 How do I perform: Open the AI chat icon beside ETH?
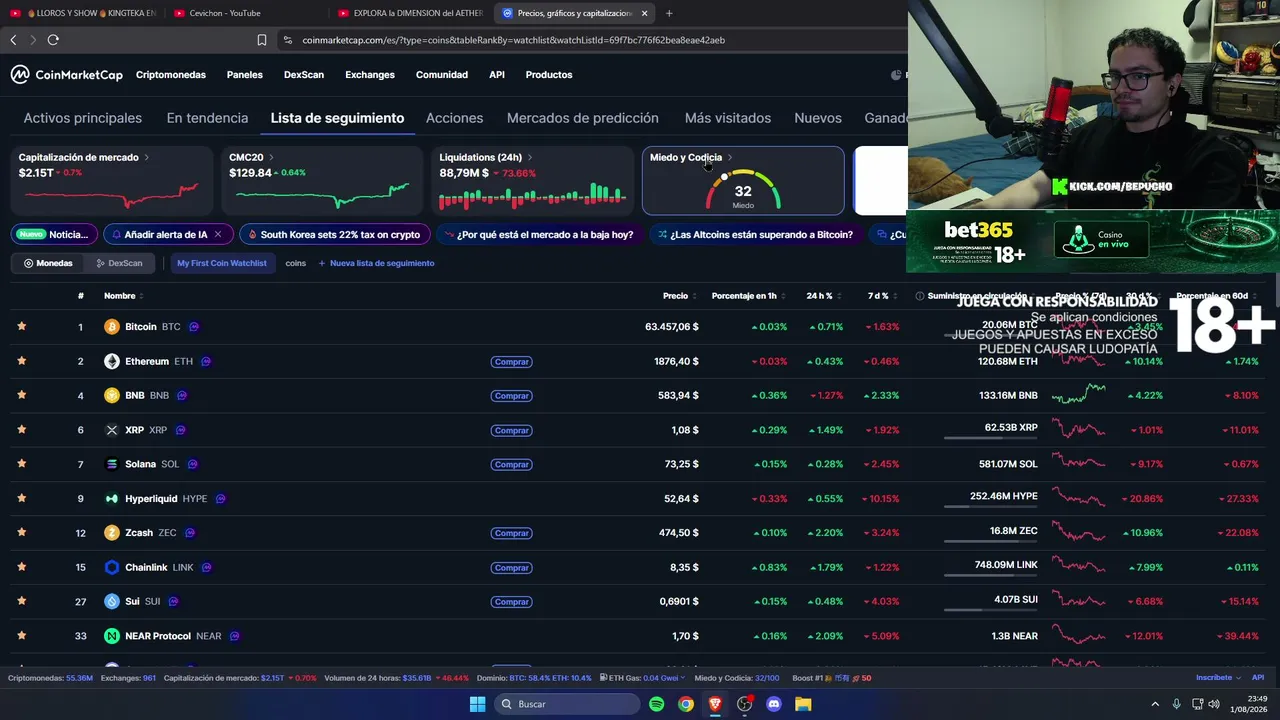[x=206, y=361]
